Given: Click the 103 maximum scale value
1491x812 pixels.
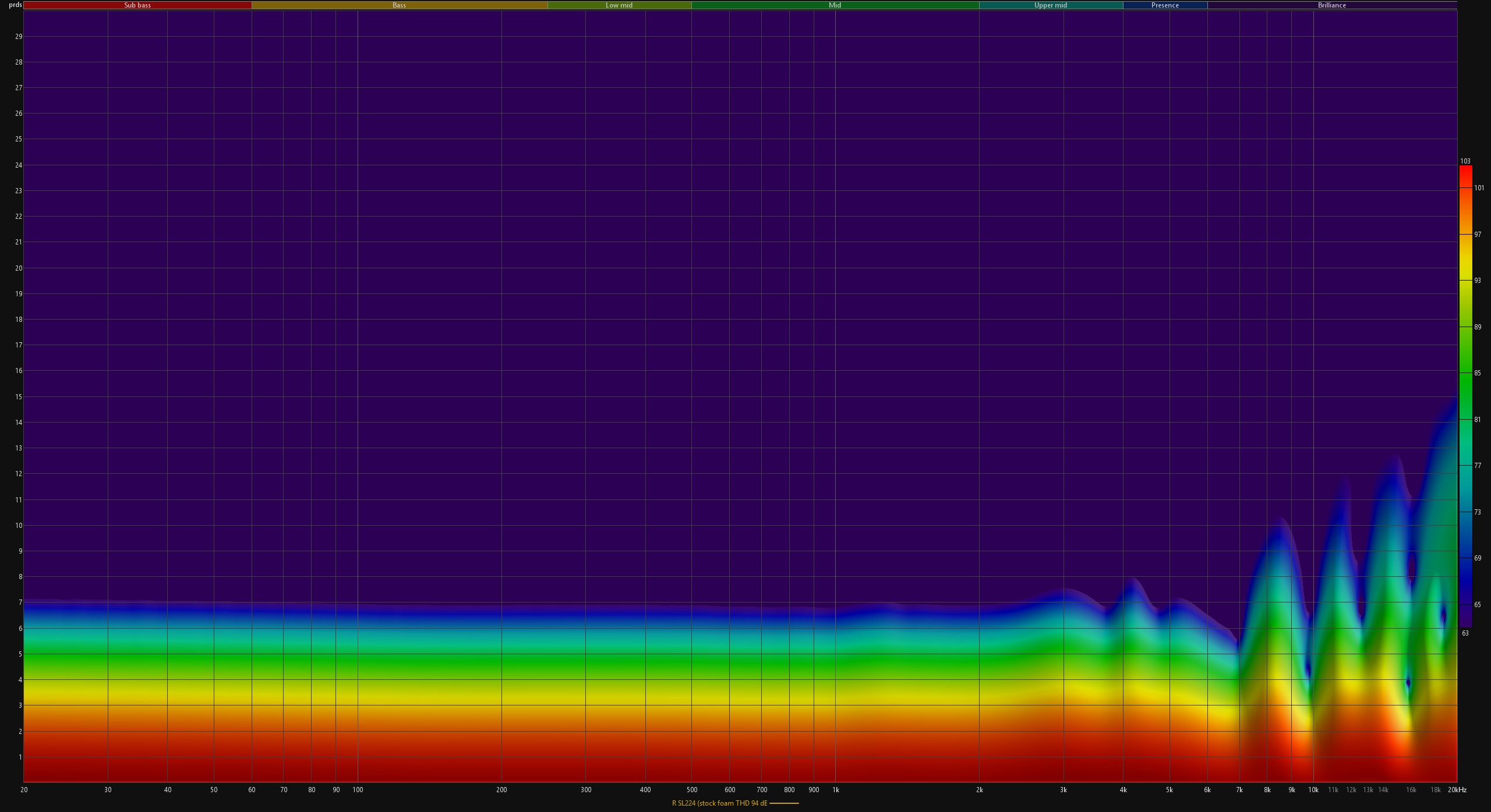Looking at the screenshot, I should coord(1465,161).
